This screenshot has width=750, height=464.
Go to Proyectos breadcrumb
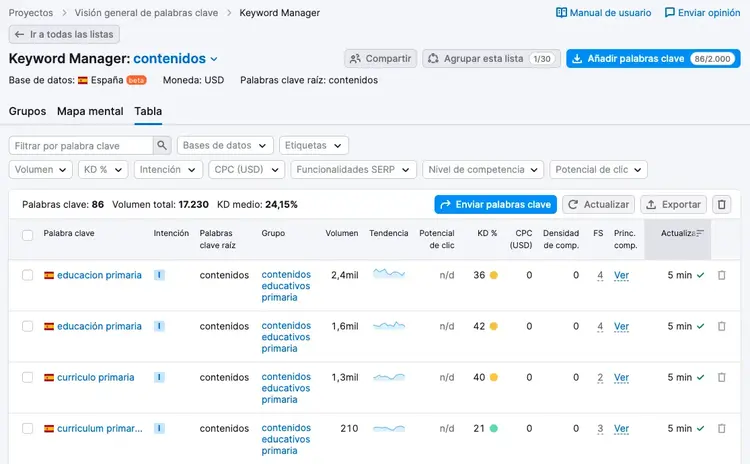pyautogui.click(x=31, y=13)
